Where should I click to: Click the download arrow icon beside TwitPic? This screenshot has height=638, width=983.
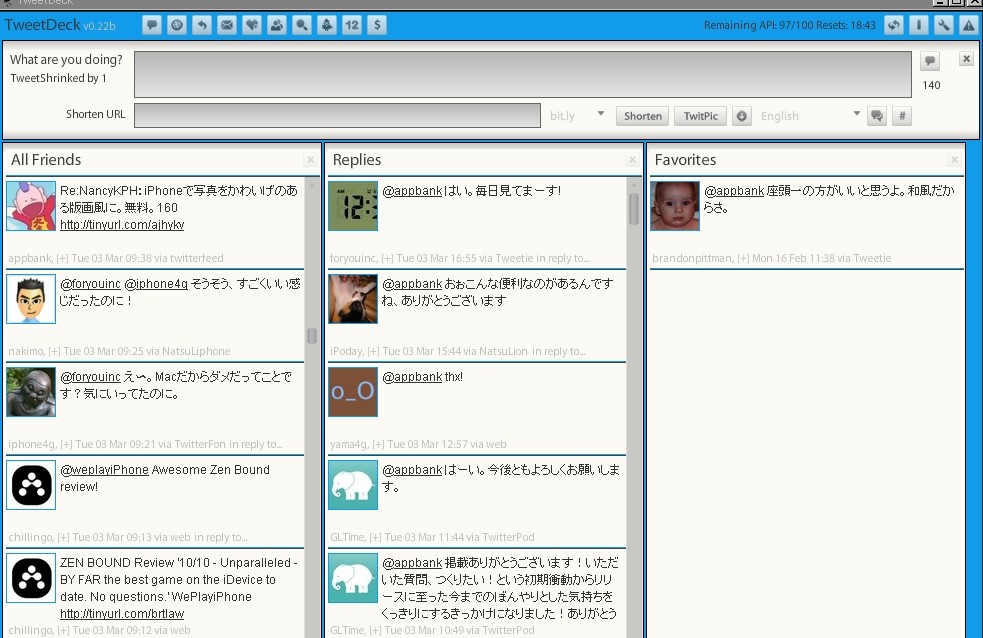(742, 116)
